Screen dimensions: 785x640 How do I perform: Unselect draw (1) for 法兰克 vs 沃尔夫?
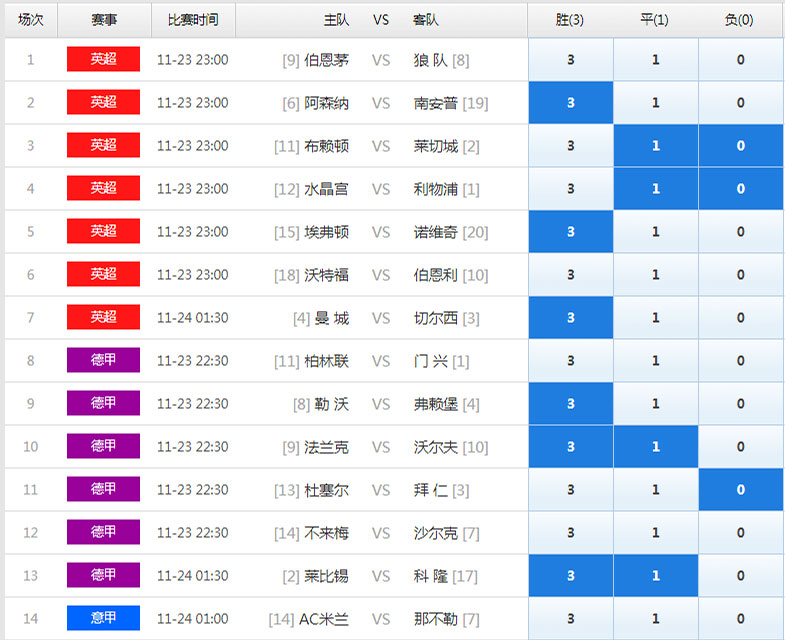coord(656,447)
